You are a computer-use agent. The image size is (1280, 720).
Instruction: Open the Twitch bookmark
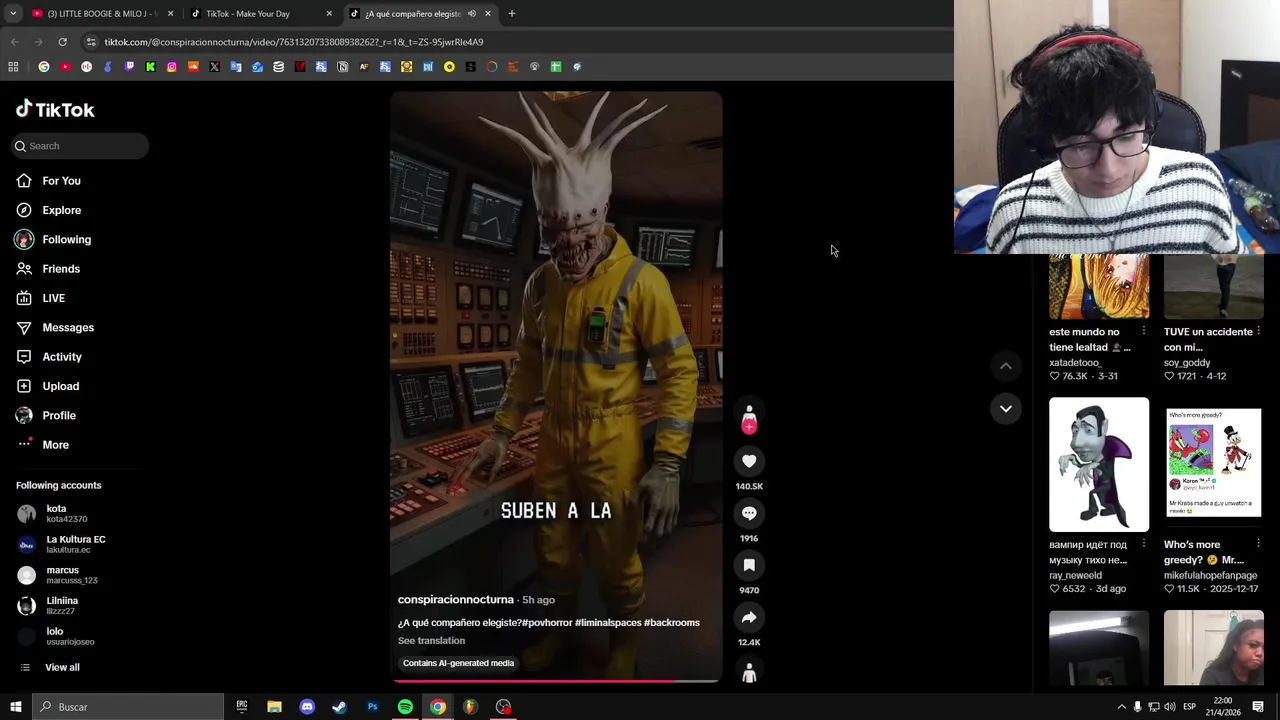point(129,67)
